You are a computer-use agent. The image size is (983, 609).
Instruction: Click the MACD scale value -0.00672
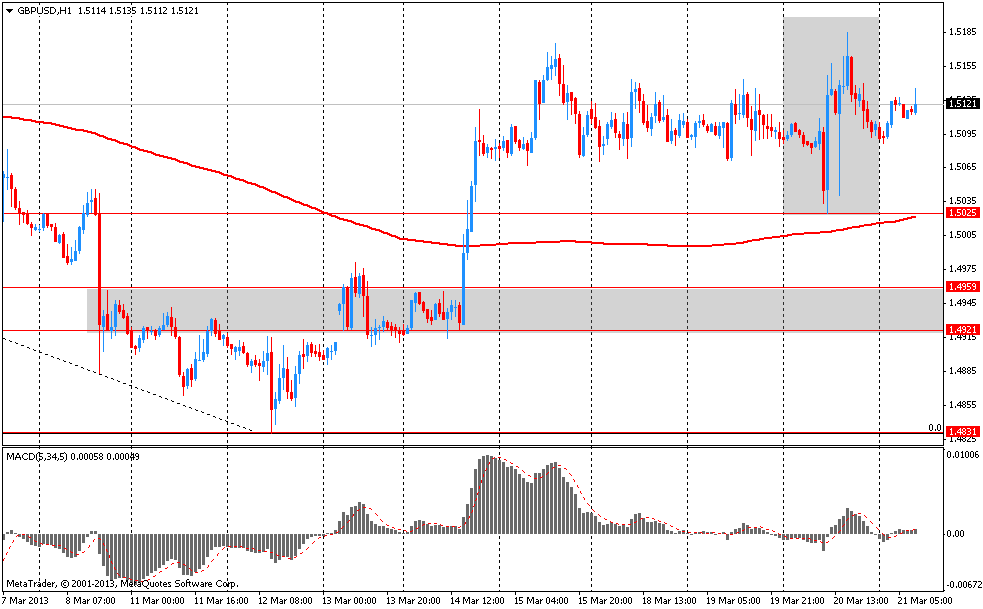click(x=962, y=585)
